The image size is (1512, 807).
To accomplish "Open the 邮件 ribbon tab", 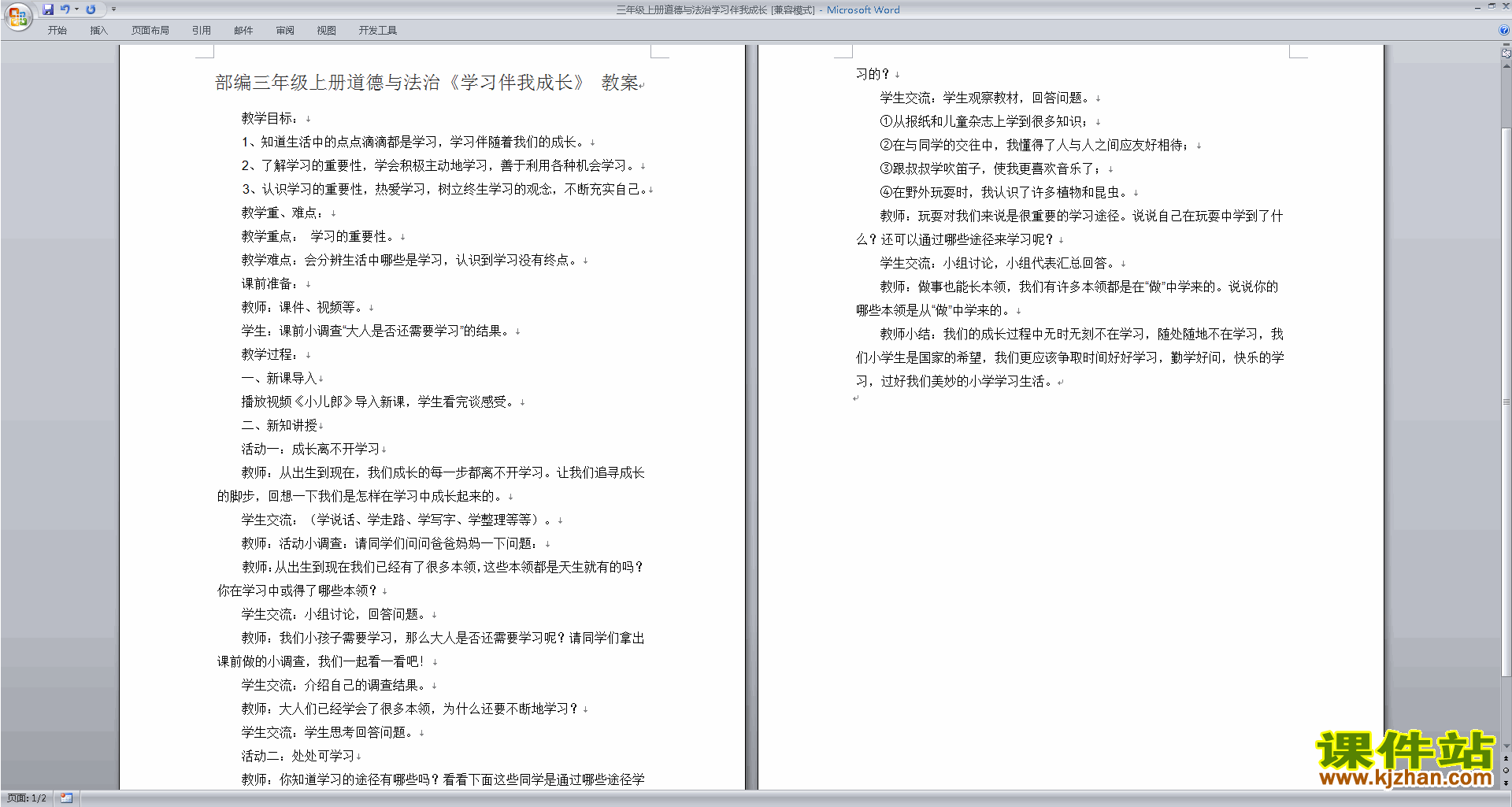I will click(243, 31).
